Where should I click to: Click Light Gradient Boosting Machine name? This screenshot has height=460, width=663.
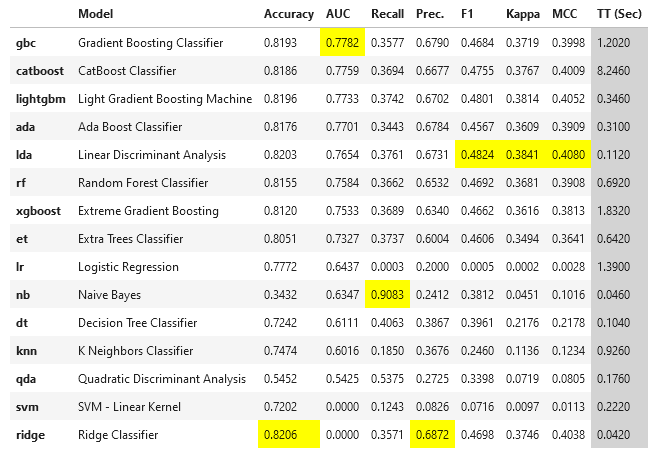[165, 99]
